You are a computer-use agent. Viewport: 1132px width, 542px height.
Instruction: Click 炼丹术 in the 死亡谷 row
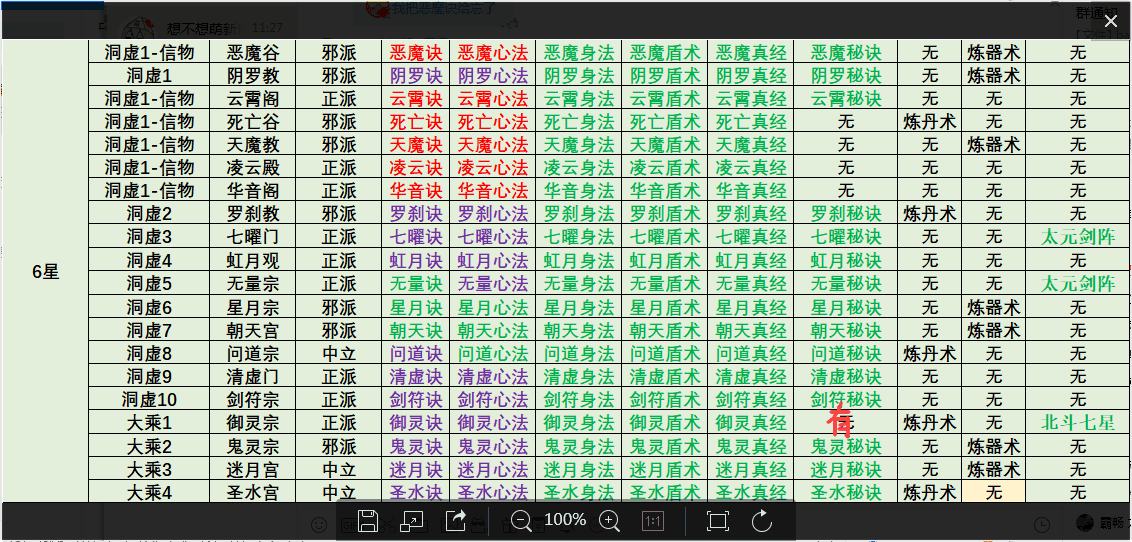pos(930,121)
